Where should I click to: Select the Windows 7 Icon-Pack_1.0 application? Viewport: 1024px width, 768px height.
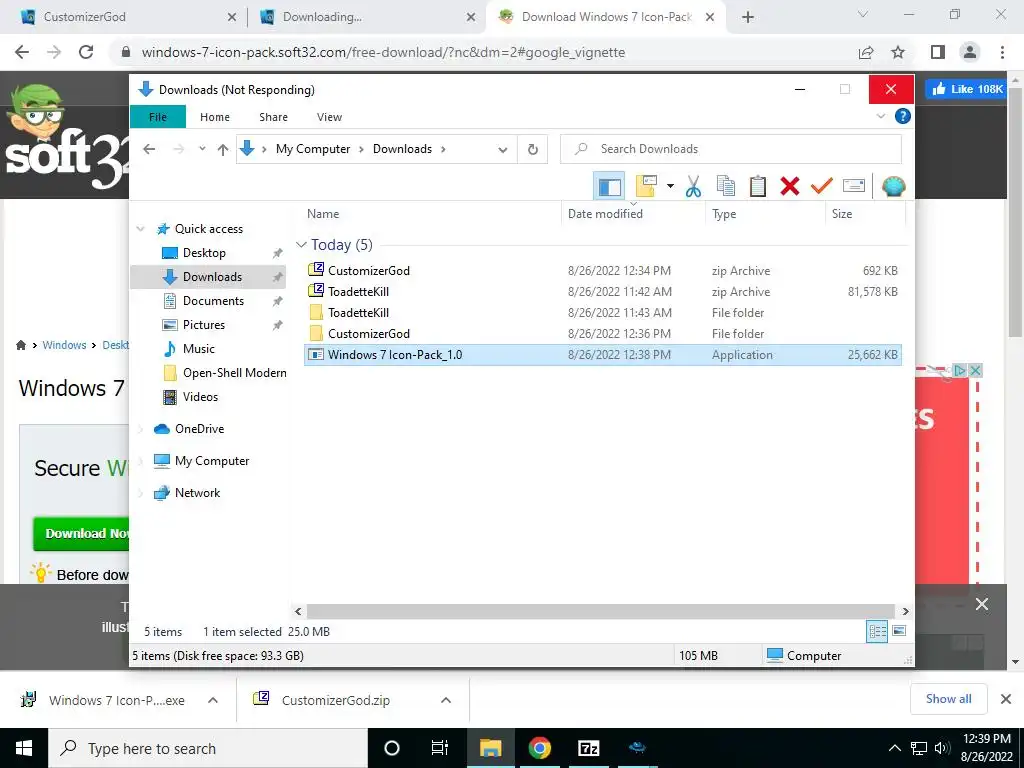coord(603,355)
